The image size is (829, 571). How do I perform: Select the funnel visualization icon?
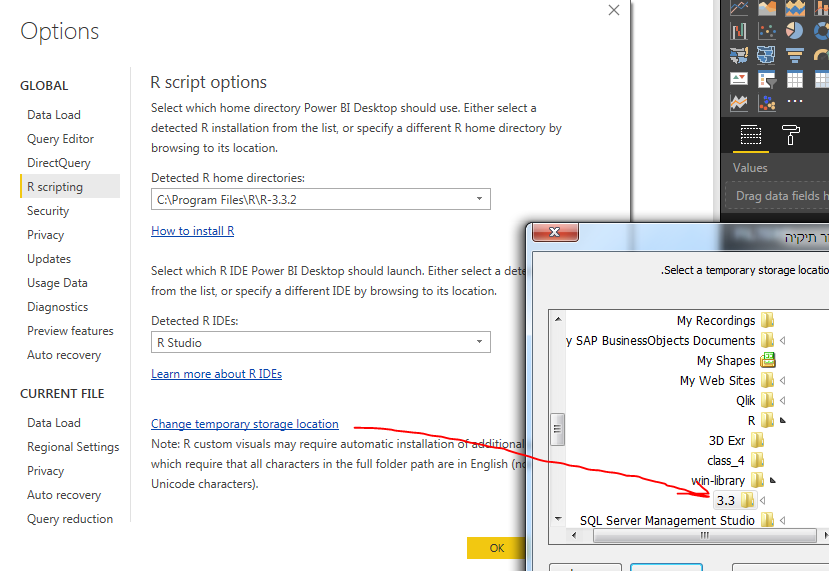pos(795,55)
